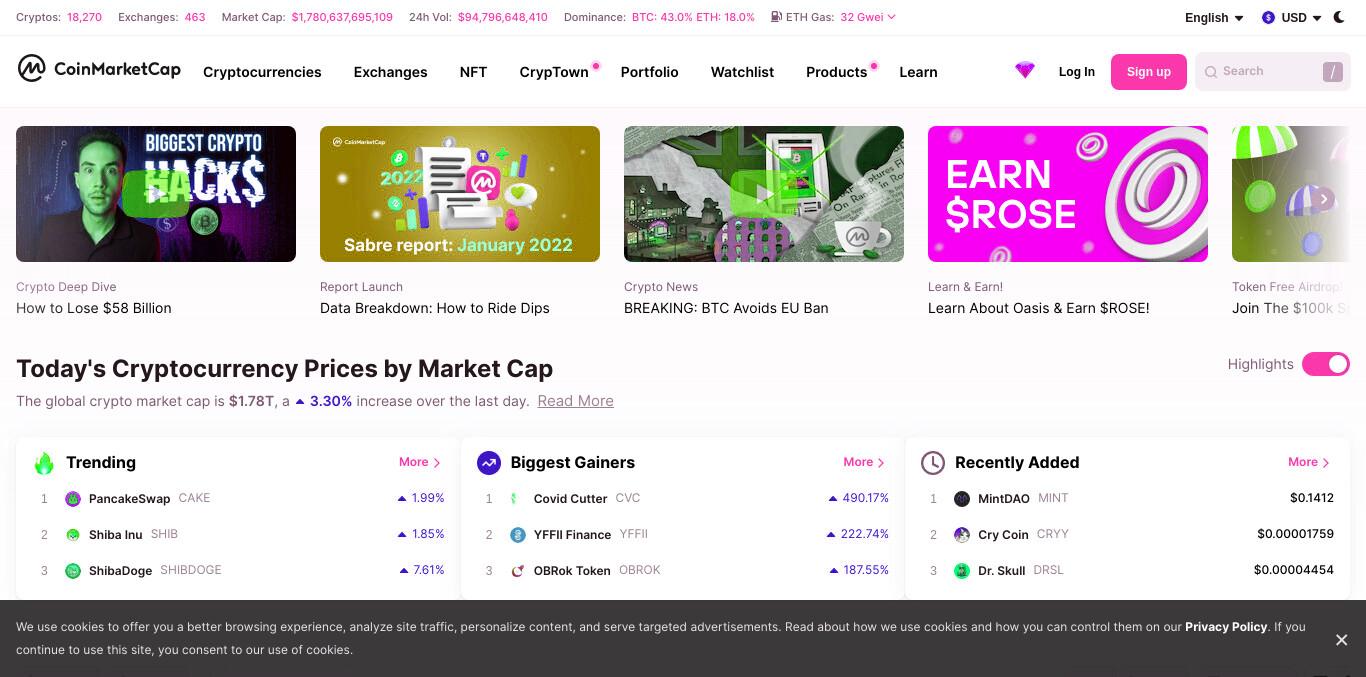Viewport: 1366px width, 677px height.
Task: Open the Cryptocurrencies menu
Action: coord(262,72)
